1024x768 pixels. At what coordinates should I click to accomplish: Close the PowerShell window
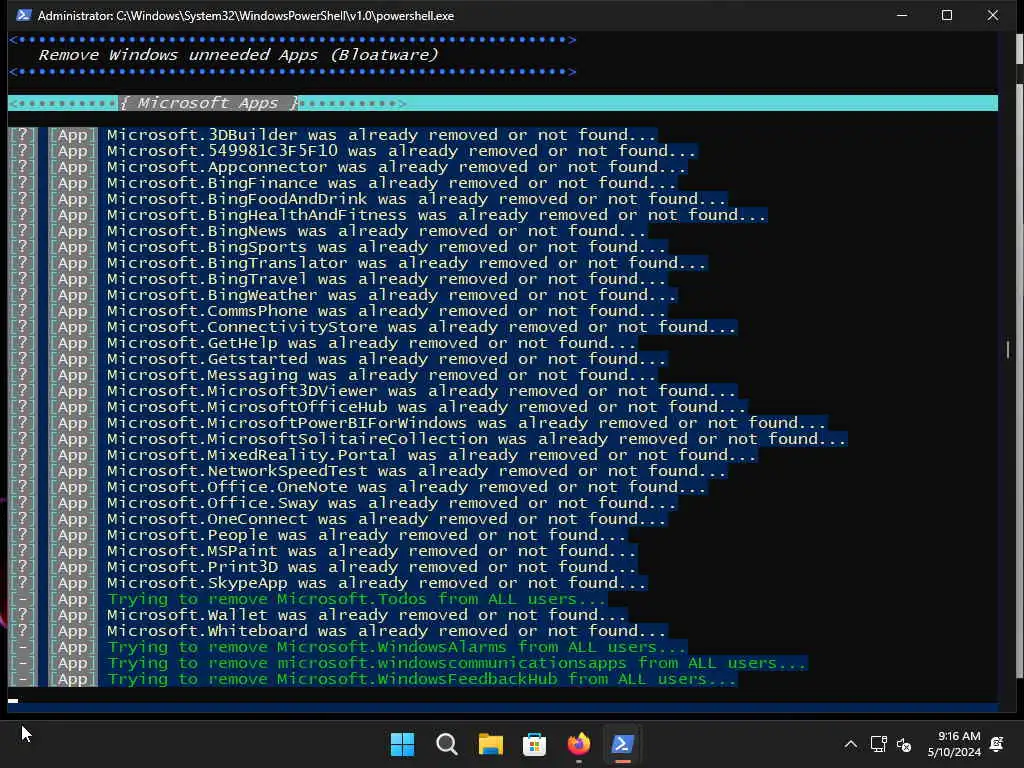[x=993, y=15]
